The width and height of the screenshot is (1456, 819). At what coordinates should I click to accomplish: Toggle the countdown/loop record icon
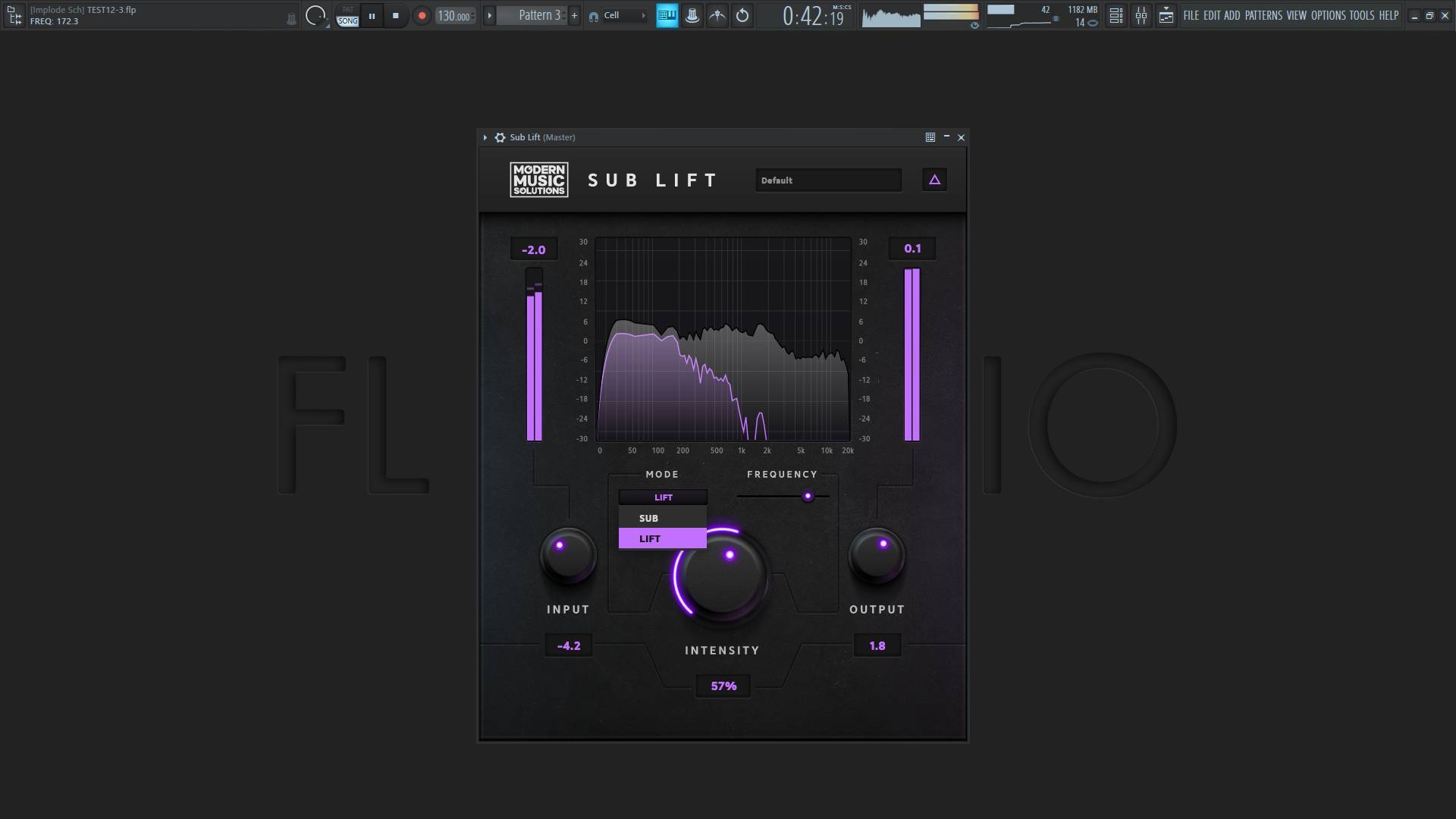pyautogui.click(x=742, y=15)
